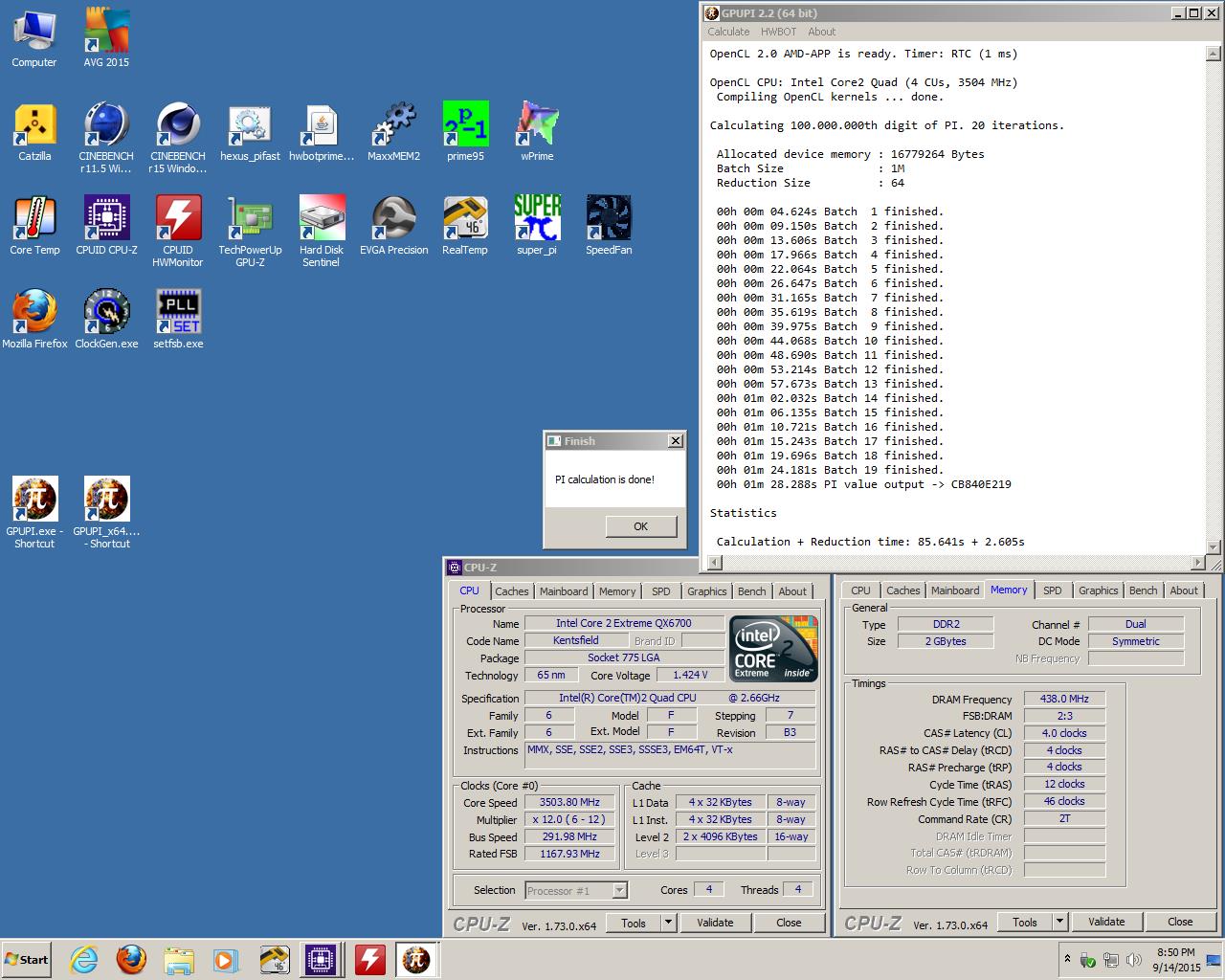Viewport: 1225px width, 980px height.
Task: Click Tools button in left CPU-Z
Action: click(x=634, y=923)
